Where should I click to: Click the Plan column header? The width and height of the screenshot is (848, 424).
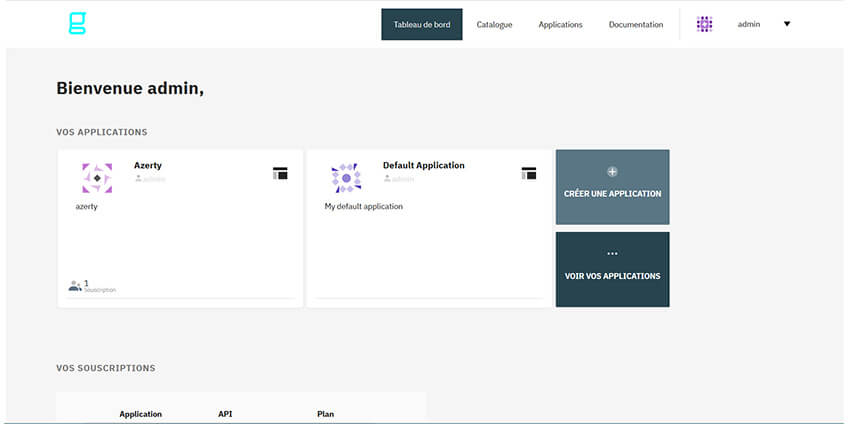[325, 414]
